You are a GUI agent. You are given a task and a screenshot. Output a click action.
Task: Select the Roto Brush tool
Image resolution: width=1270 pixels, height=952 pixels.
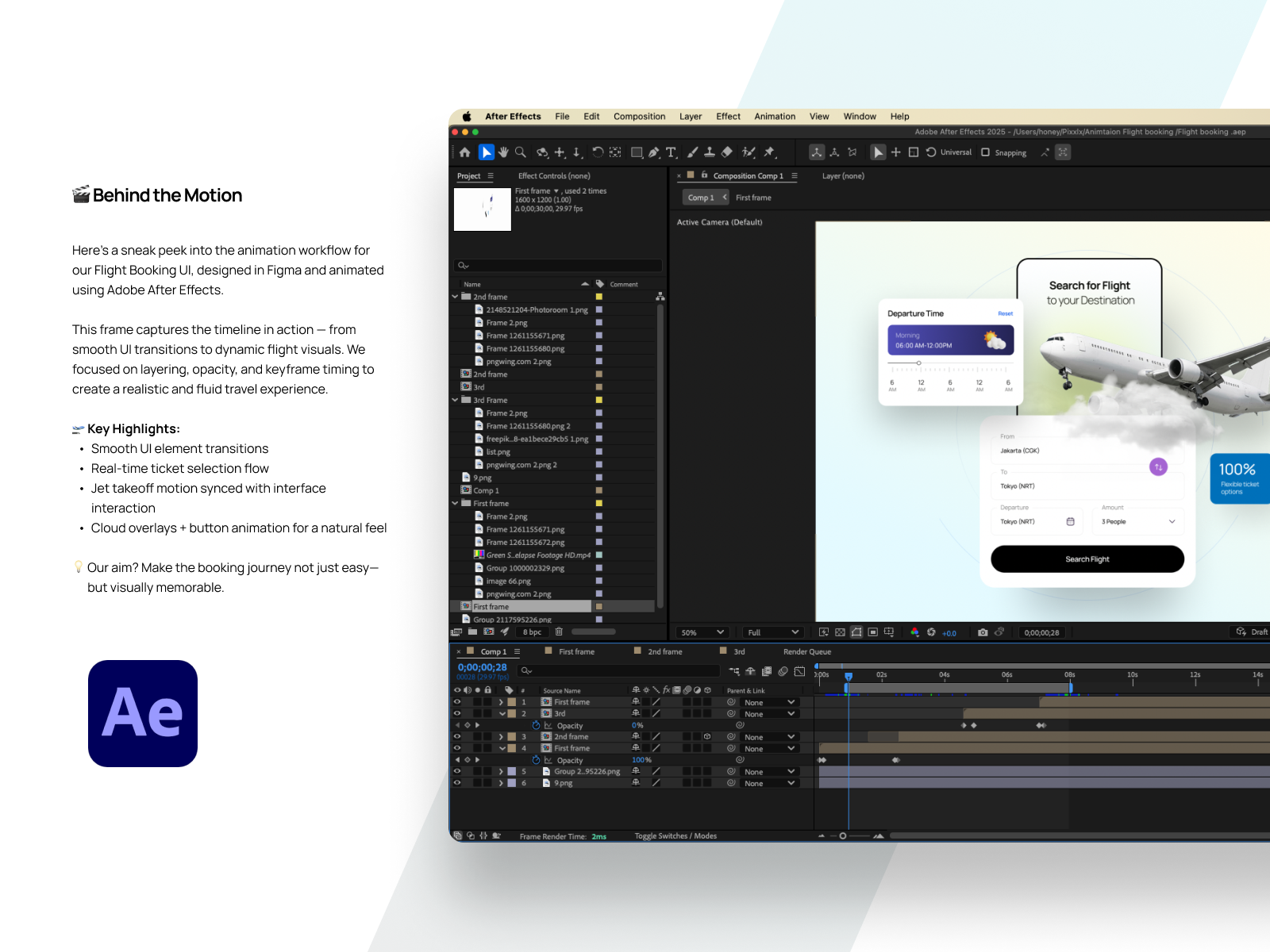749,152
